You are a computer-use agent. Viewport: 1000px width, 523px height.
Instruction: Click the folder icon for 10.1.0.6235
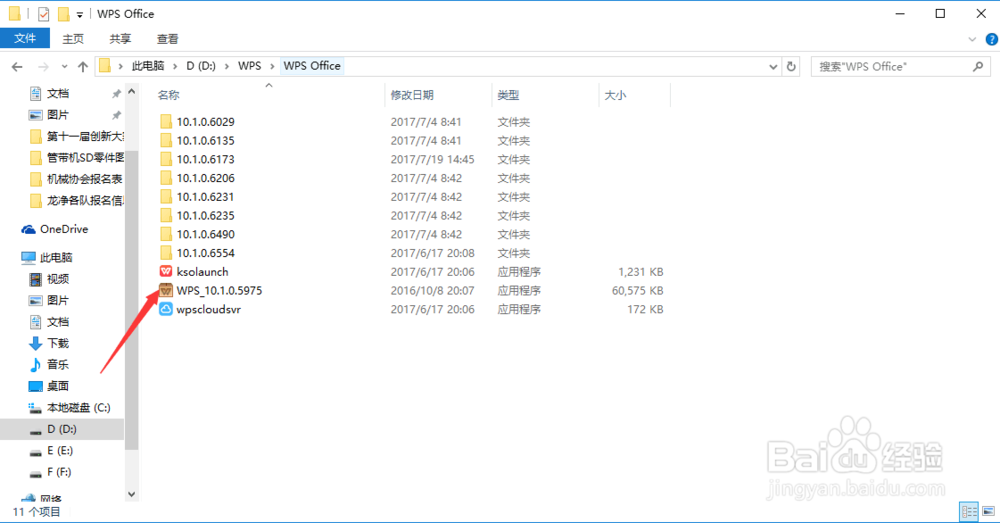[x=166, y=216]
